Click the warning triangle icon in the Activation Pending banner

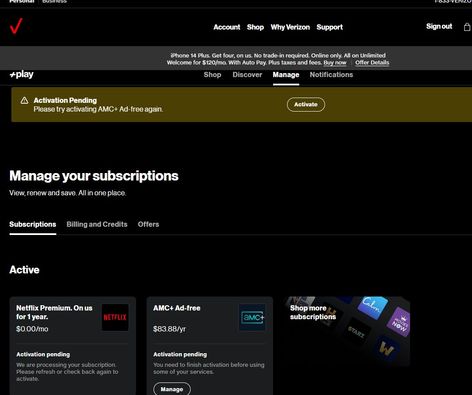[24, 101]
